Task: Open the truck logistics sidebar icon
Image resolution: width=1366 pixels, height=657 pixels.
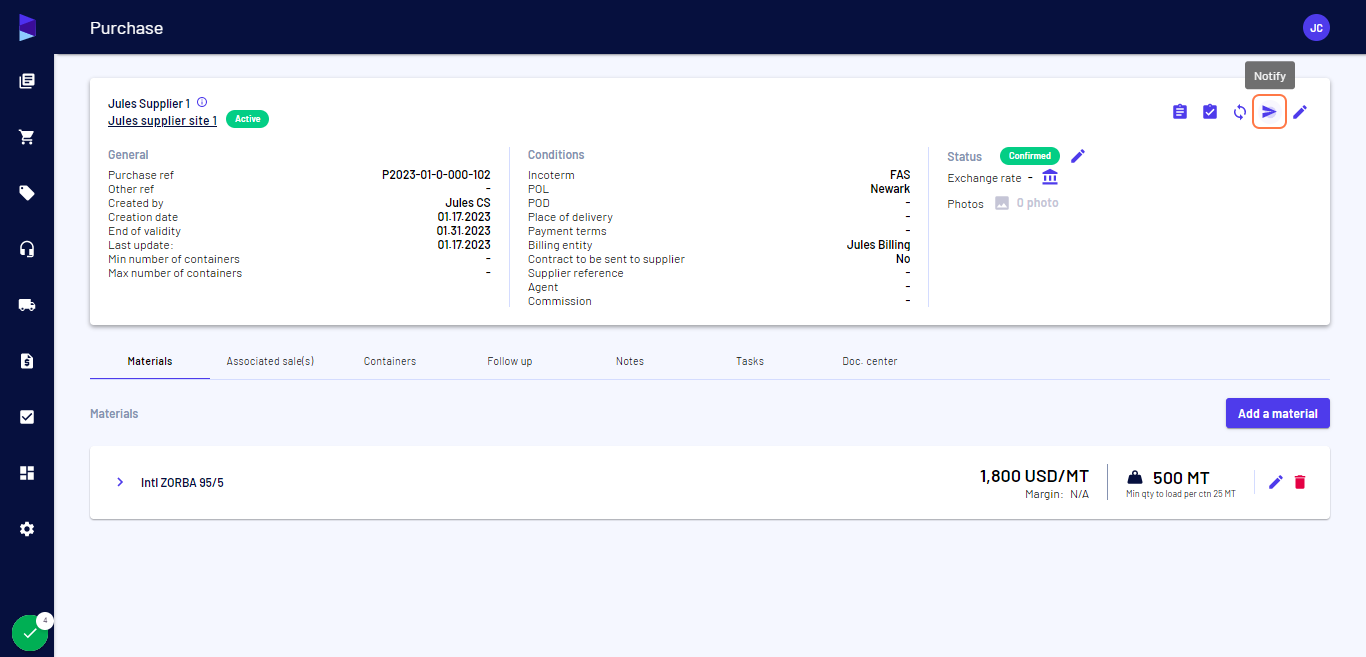Action: point(27,305)
